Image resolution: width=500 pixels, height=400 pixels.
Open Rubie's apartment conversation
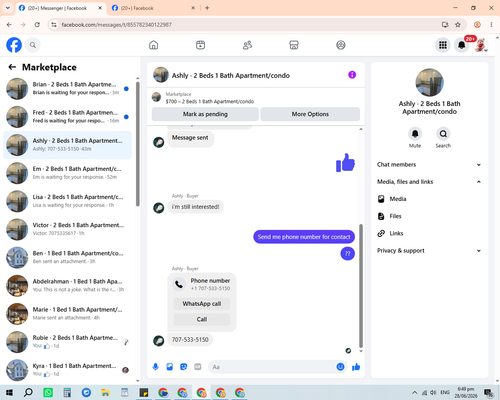[68, 342]
